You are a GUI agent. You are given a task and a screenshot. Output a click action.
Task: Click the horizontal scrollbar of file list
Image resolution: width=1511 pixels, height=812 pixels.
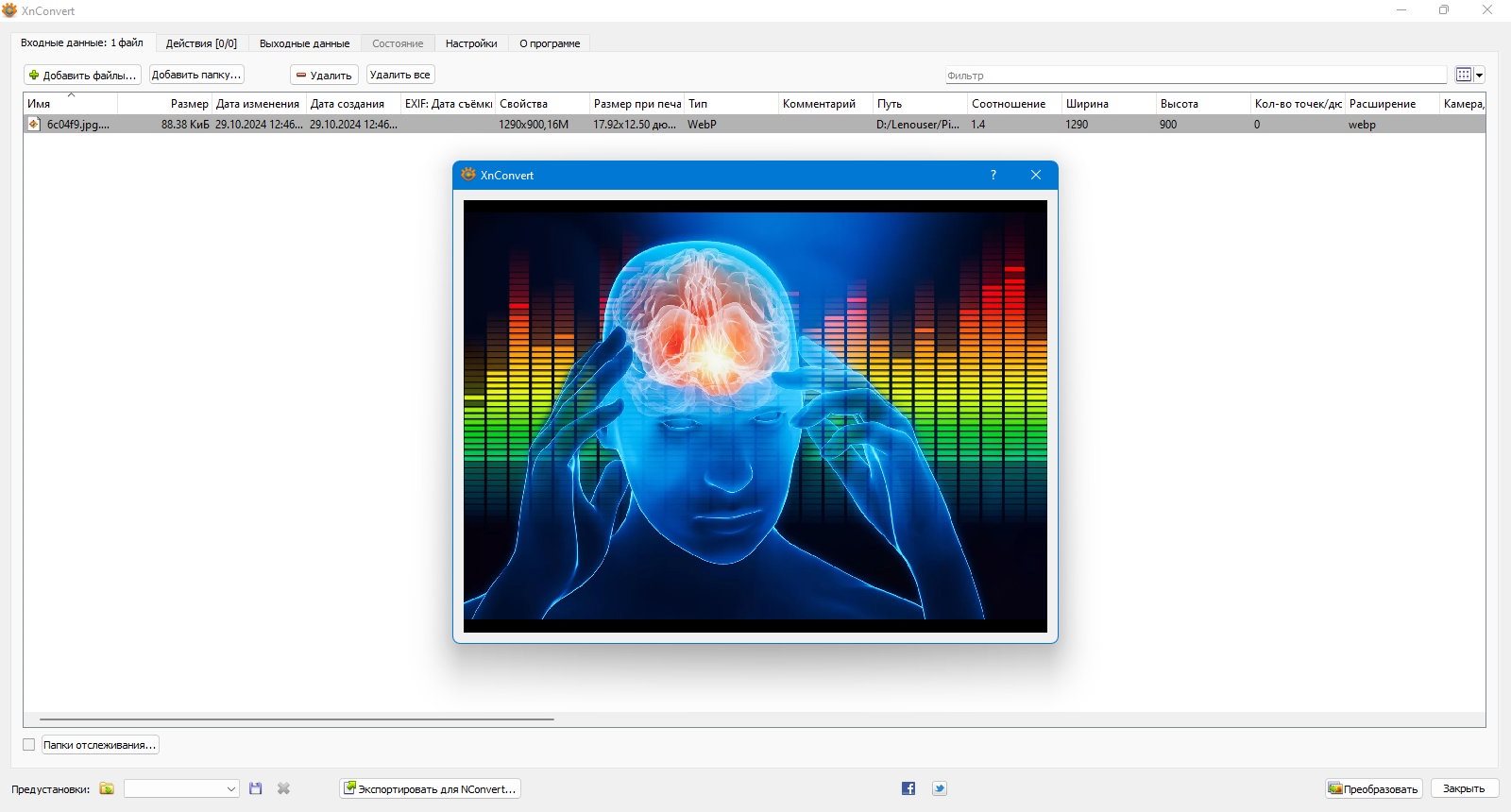pyautogui.click(x=297, y=719)
